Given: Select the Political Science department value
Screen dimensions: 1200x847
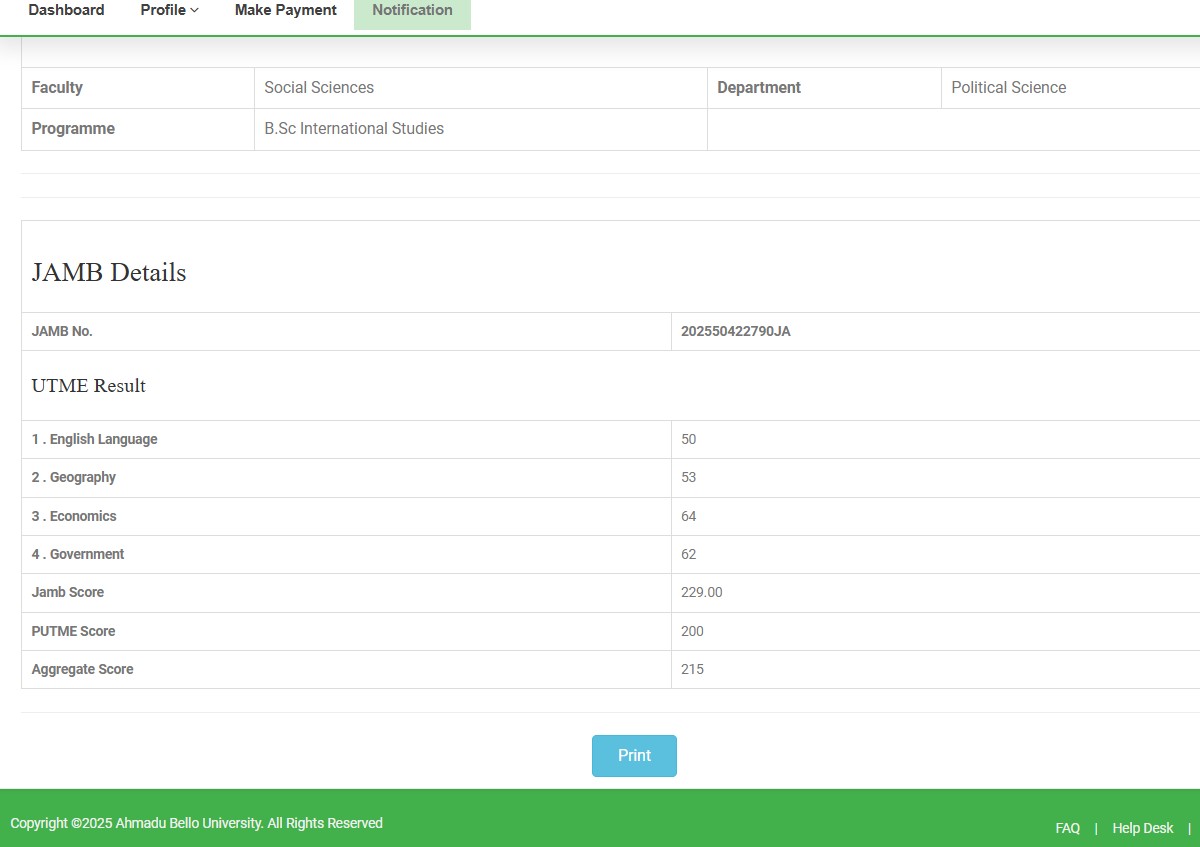Looking at the screenshot, I should coord(1008,88).
